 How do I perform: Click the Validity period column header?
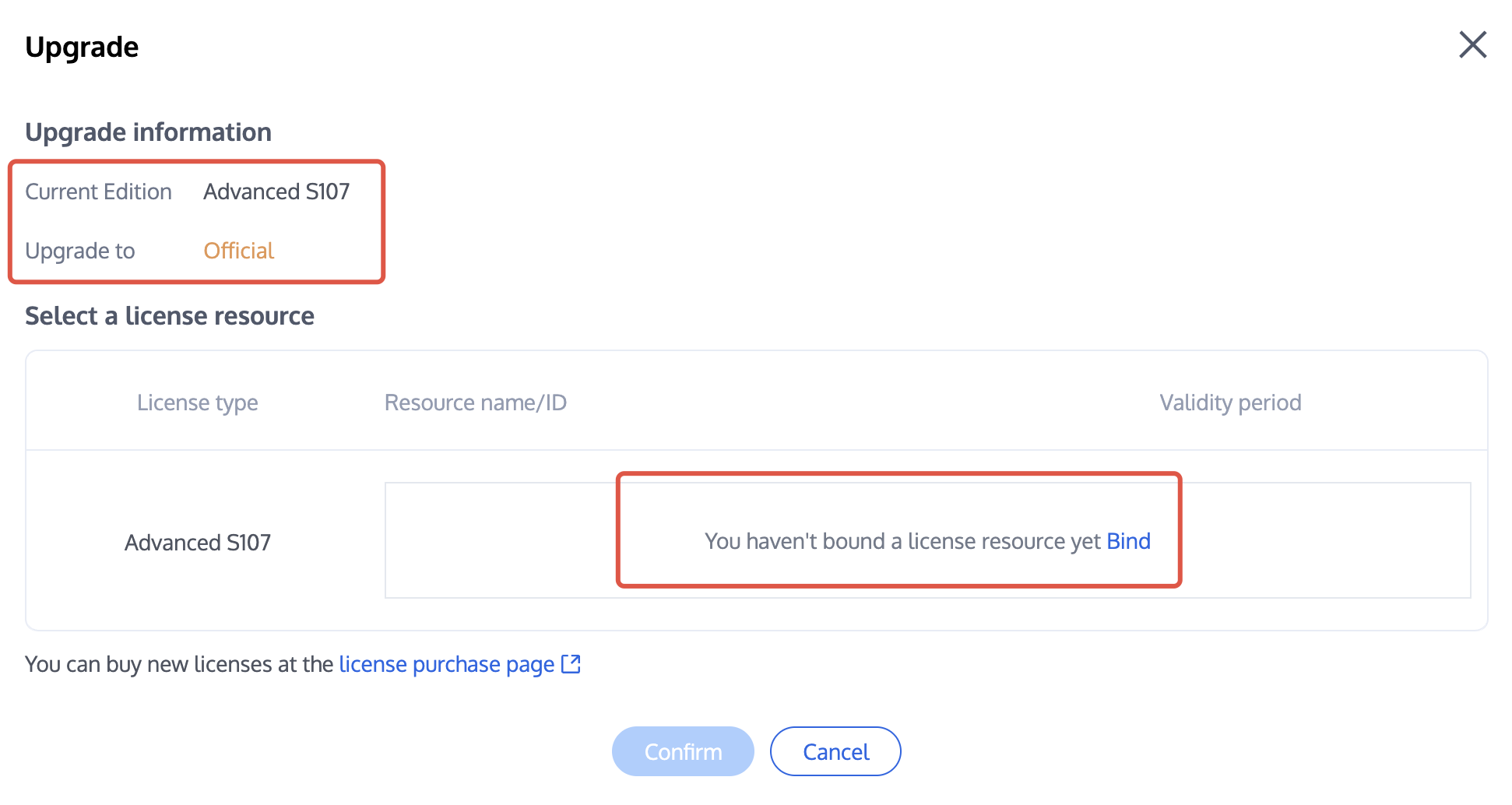pos(1230,402)
